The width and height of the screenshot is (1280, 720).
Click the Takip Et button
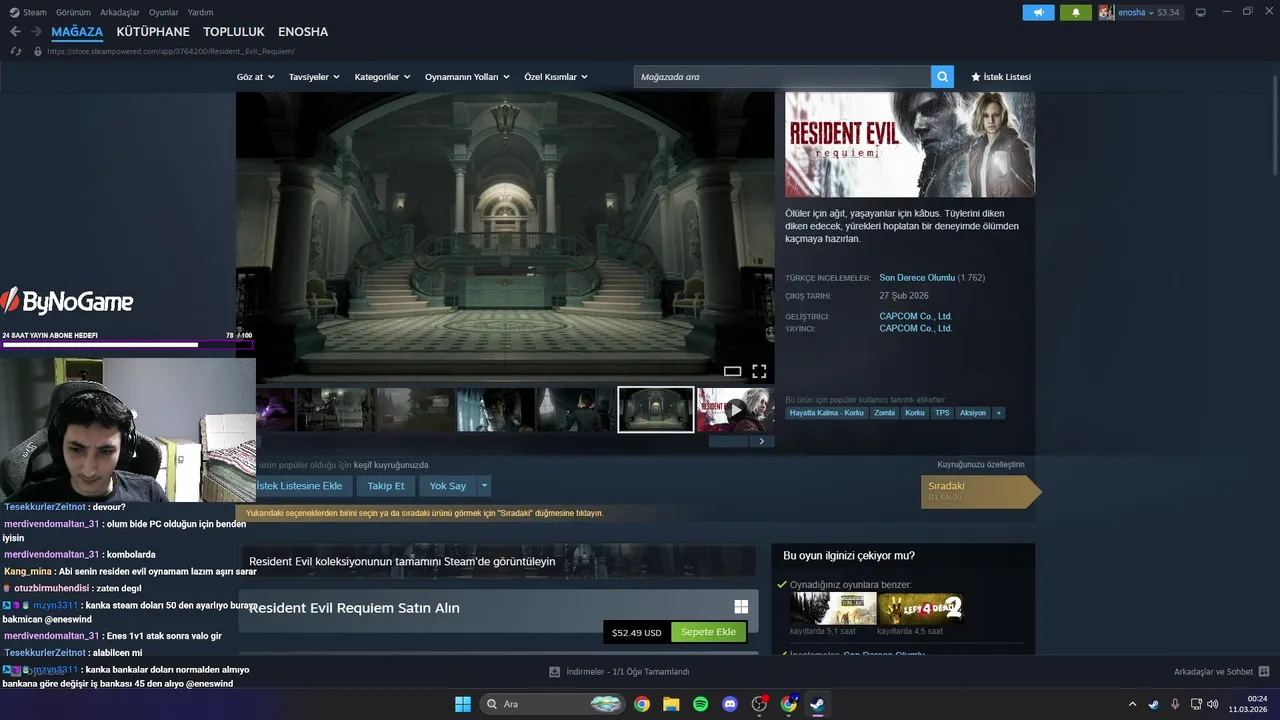point(386,486)
